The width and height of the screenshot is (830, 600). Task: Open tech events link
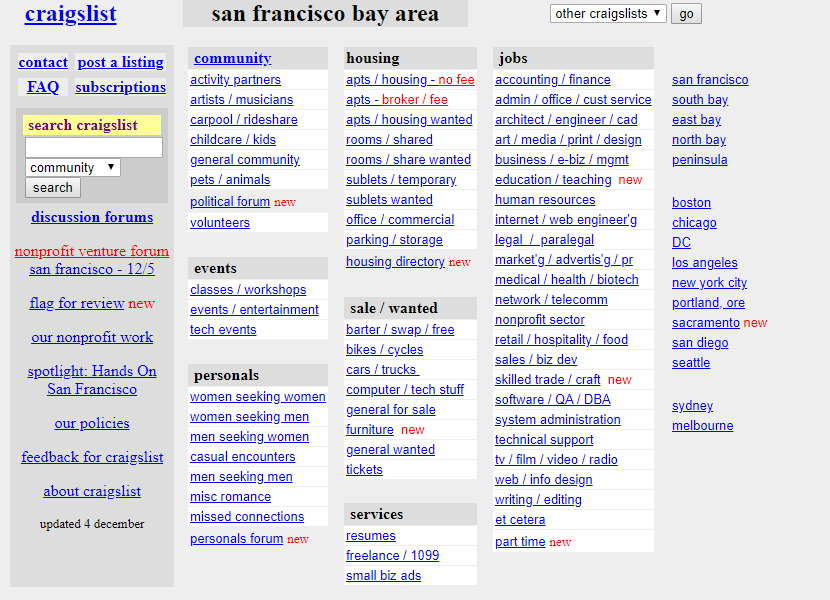pos(223,329)
